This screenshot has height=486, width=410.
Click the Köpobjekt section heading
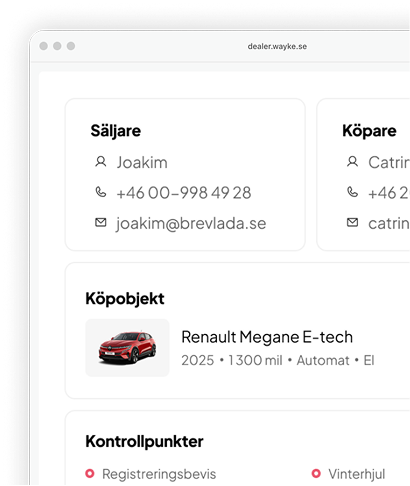pos(125,298)
